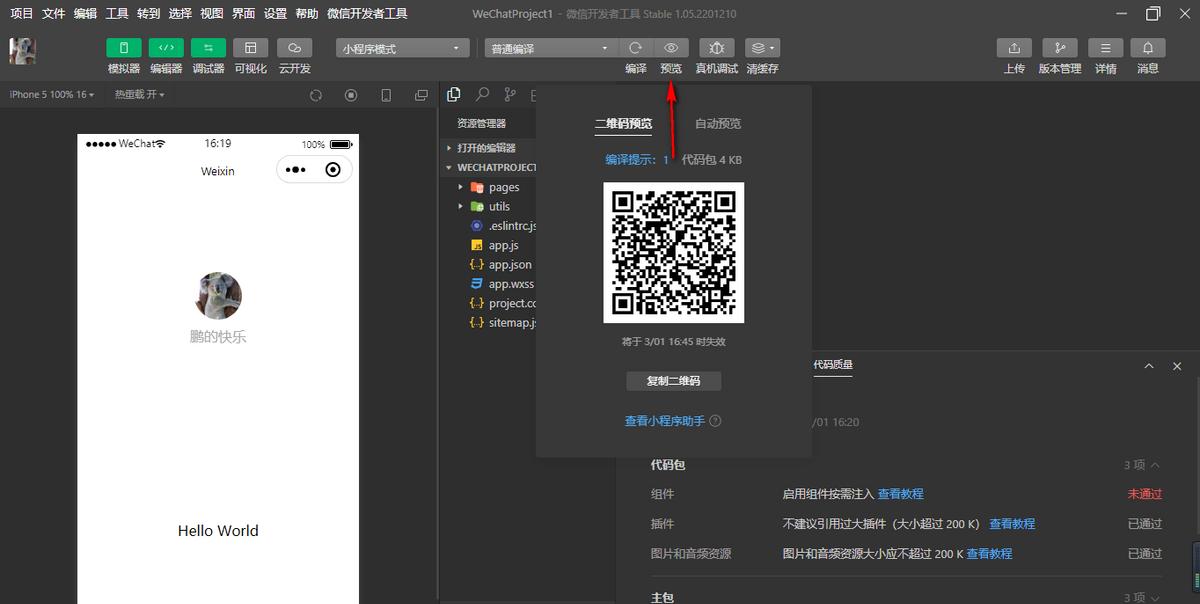This screenshot has height=604, width=1200.
Task: Click the 复制二维码 button
Action: (672, 381)
